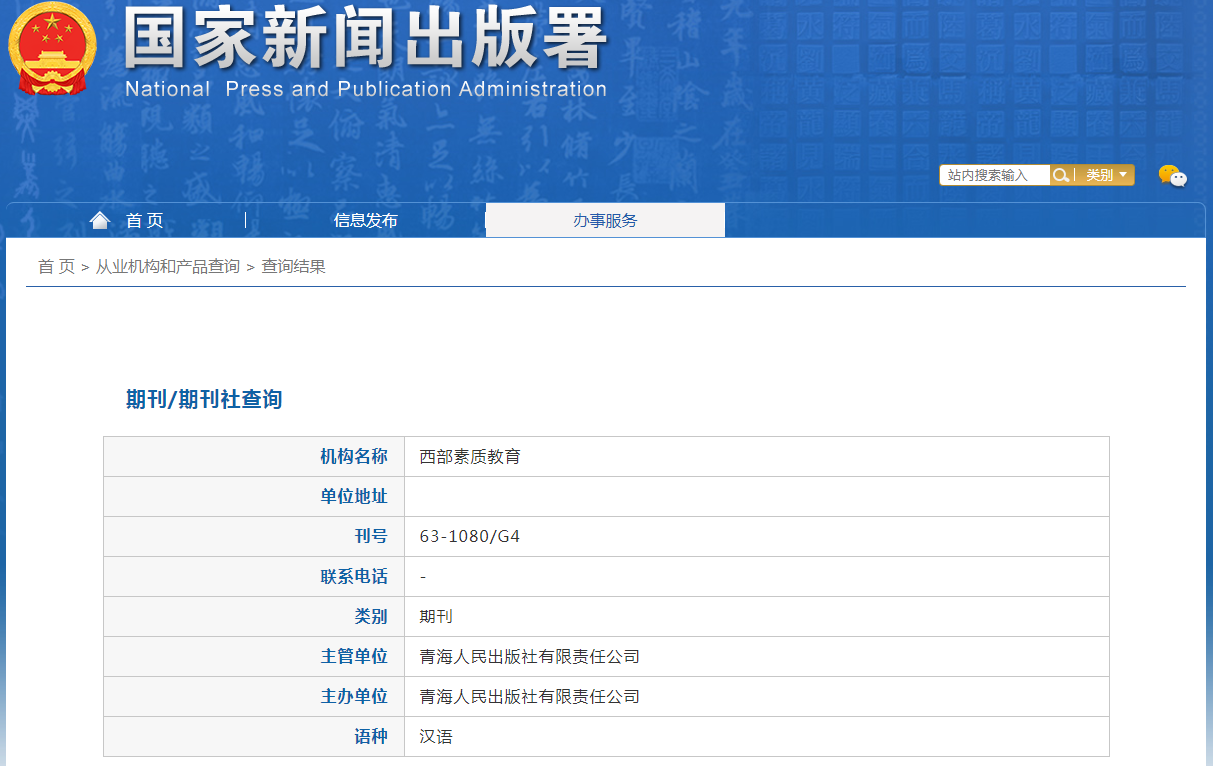Click the publisher name in 主办单位 row
1213x766 pixels.
tap(529, 697)
